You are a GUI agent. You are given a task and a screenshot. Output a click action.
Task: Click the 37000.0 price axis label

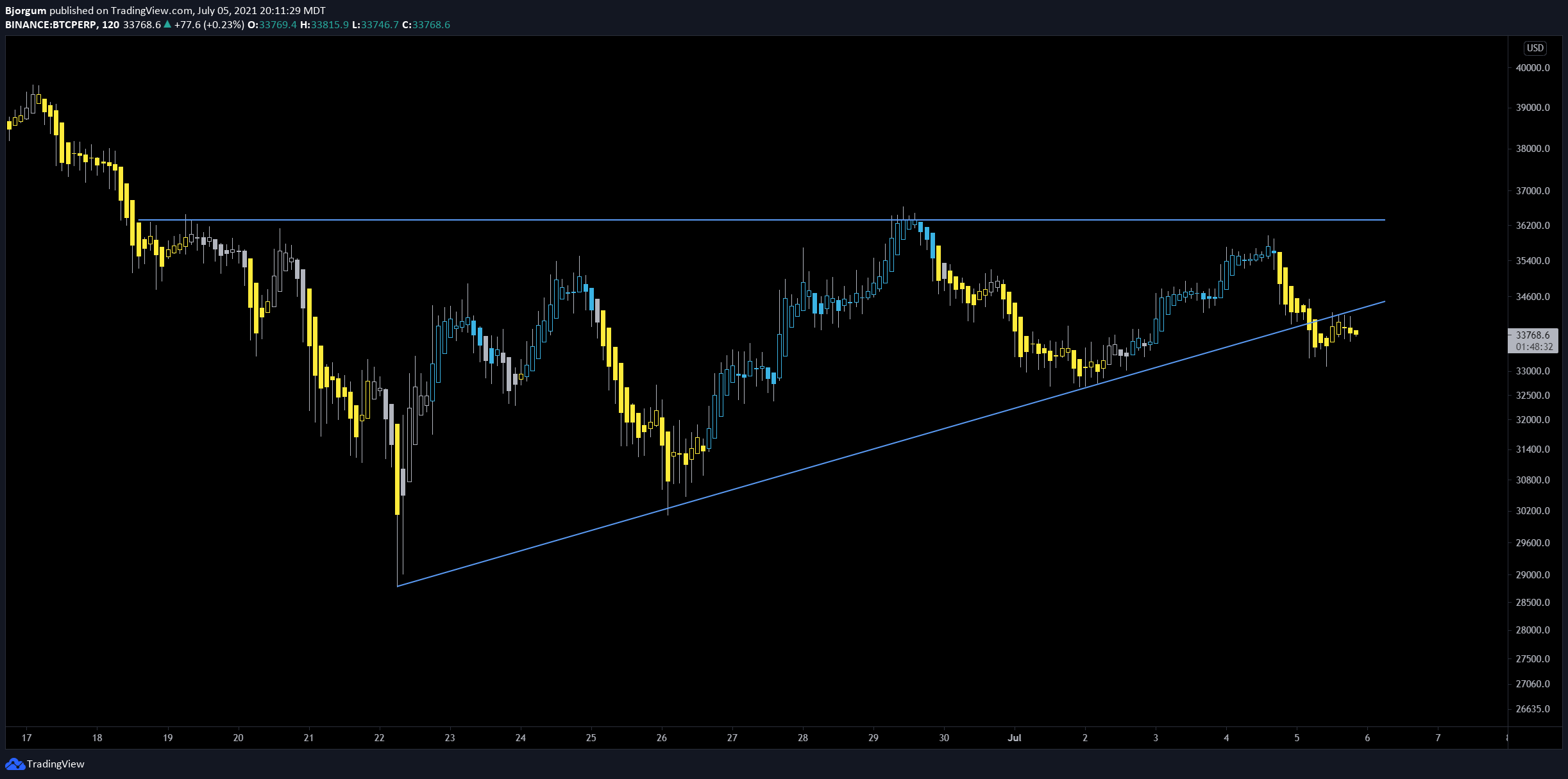pyautogui.click(x=1533, y=191)
